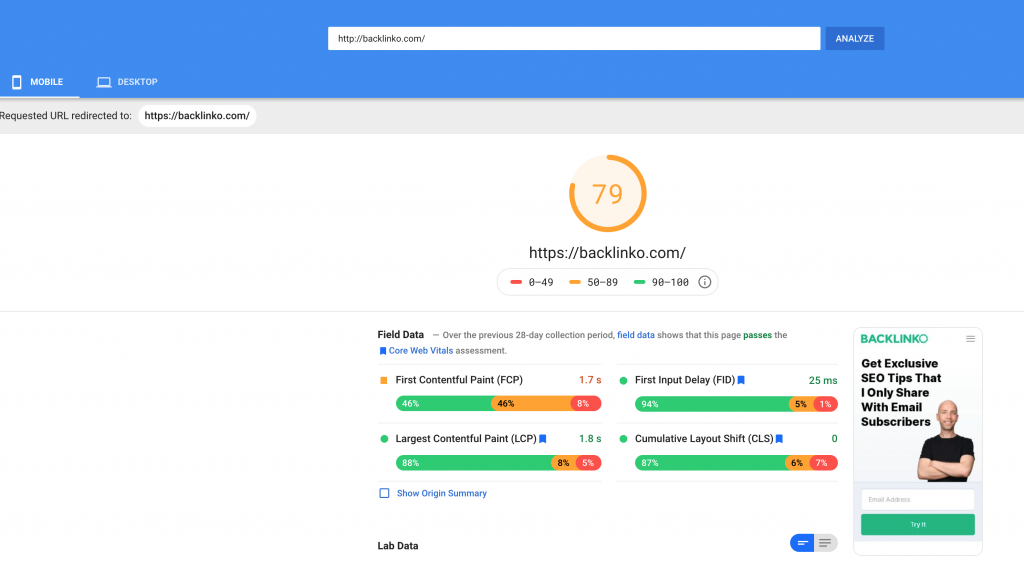The width and height of the screenshot is (1024, 569).
Task: Click the Try It button in preview
Action: (917, 524)
